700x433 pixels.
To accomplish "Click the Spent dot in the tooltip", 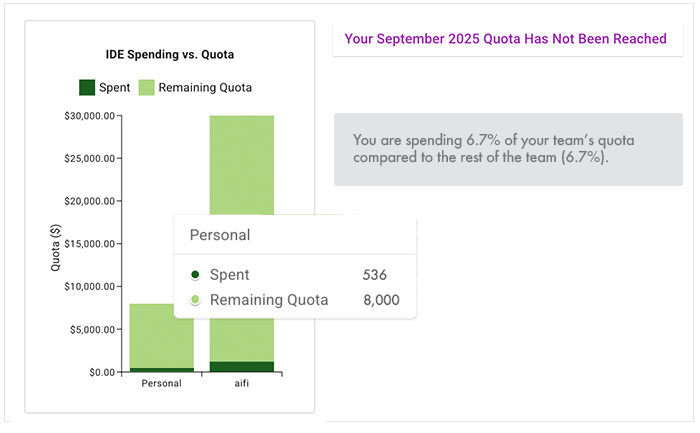I will [196, 275].
